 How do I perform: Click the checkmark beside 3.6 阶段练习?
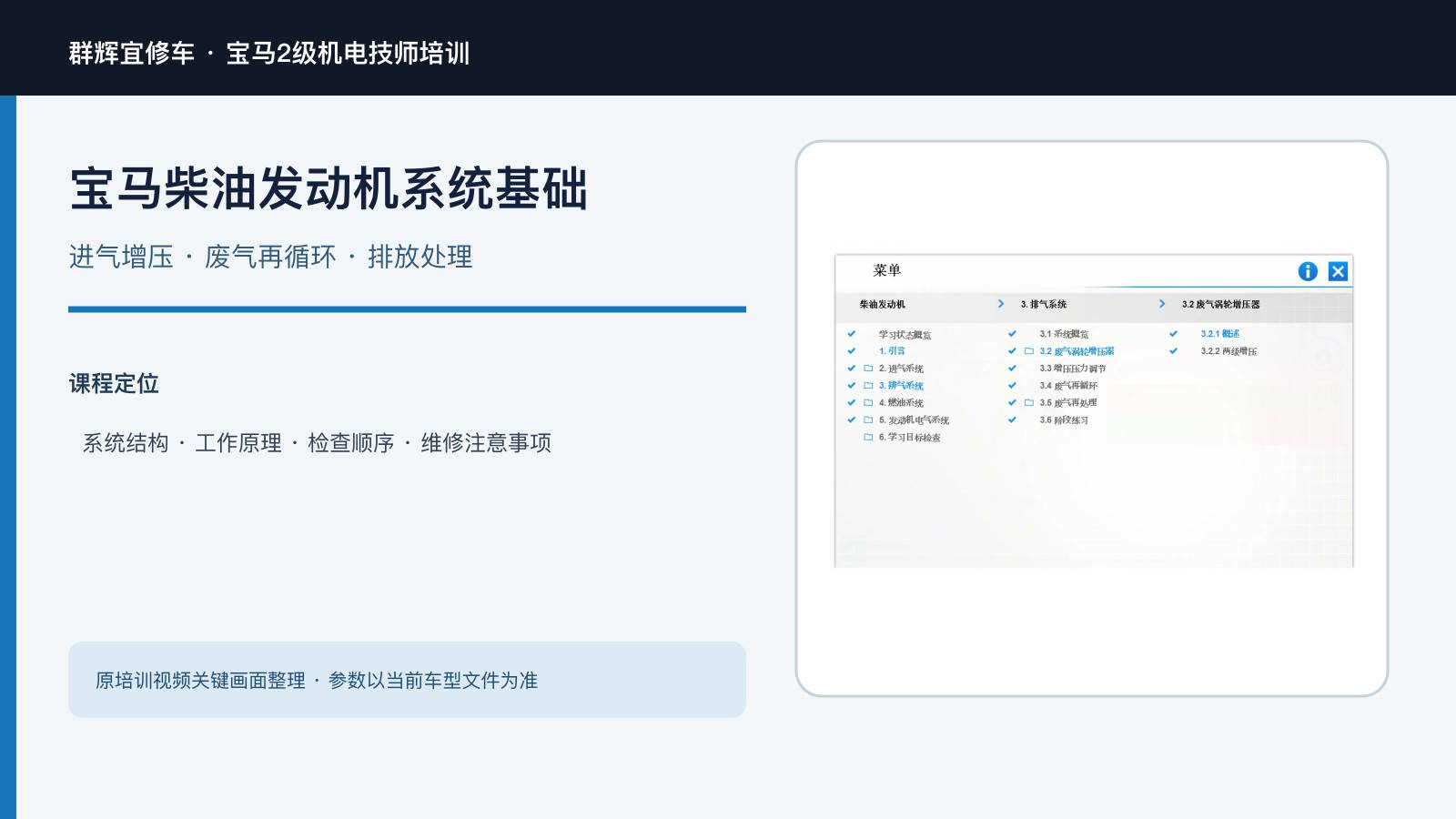tap(1012, 420)
